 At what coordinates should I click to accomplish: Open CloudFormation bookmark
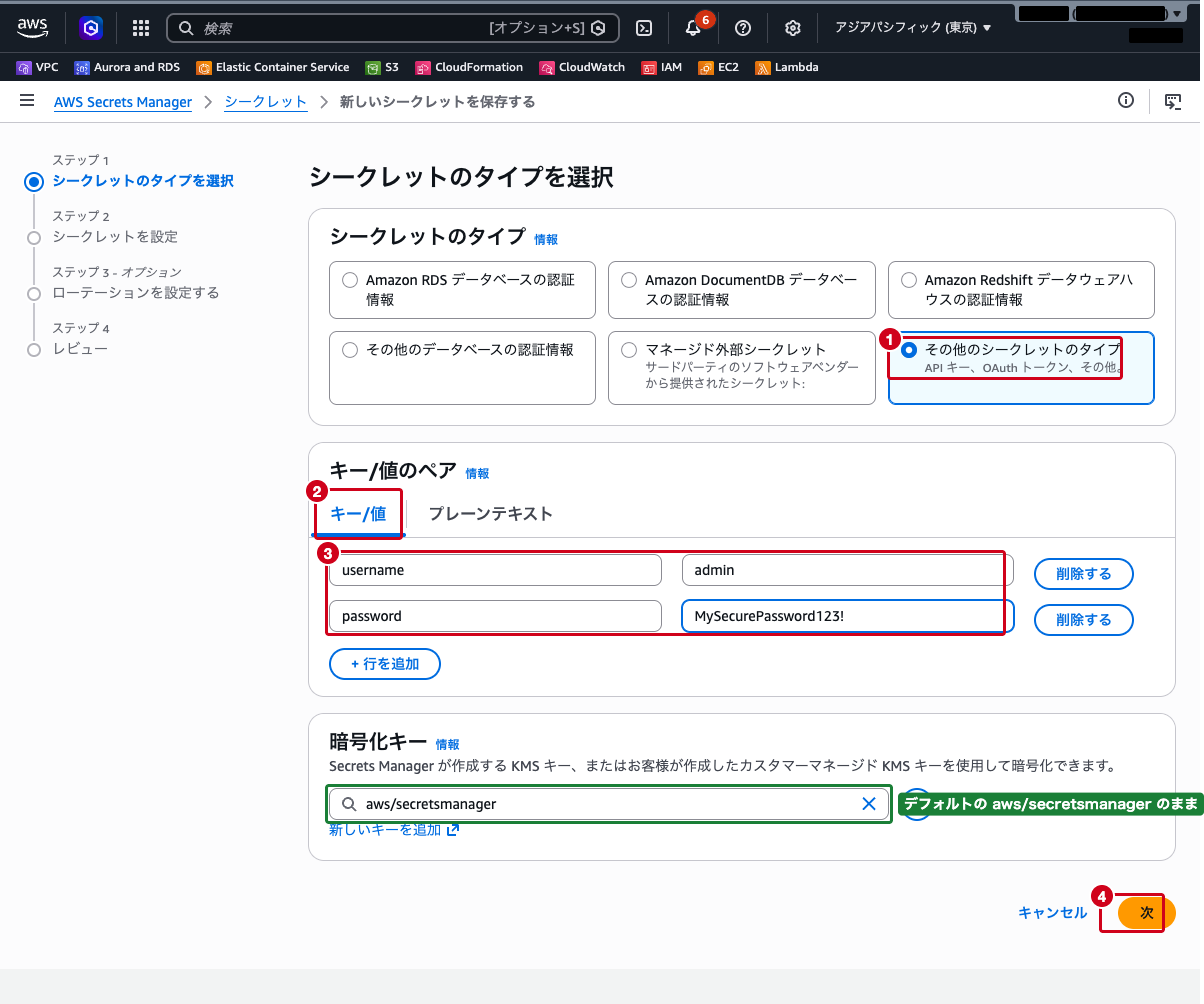[x=469, y=67]
